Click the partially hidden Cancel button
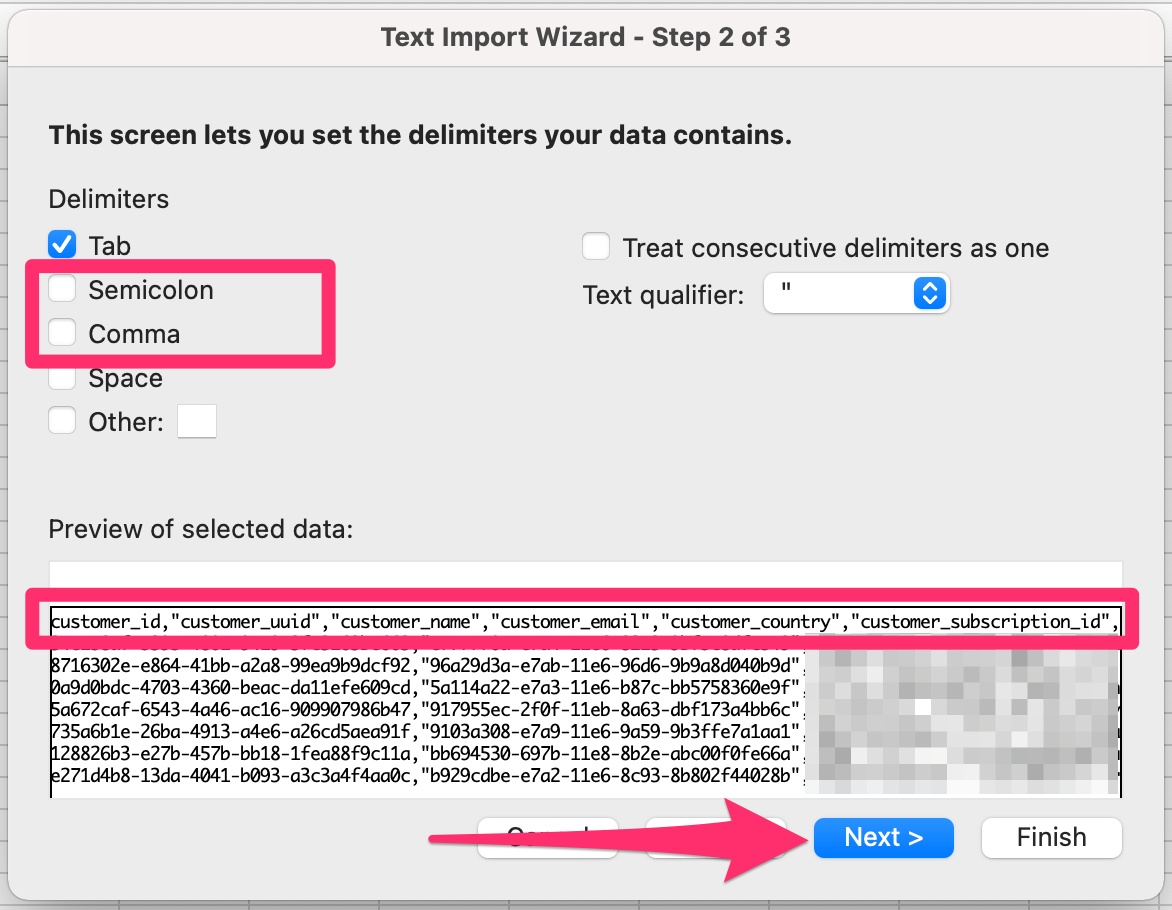Viewport: 1172px width, 910px height. click(x=547, y=837)
